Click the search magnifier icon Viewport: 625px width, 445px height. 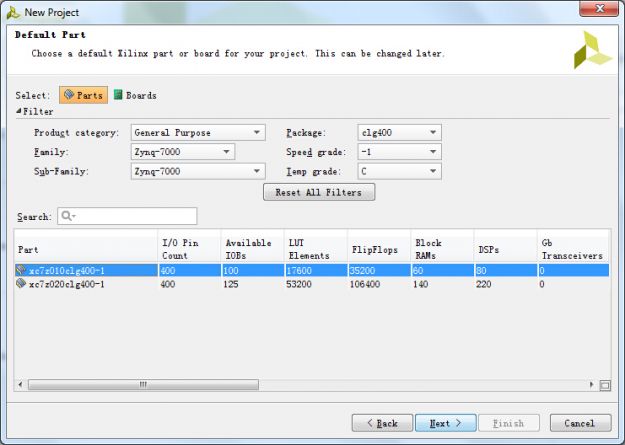coord(67,216)
